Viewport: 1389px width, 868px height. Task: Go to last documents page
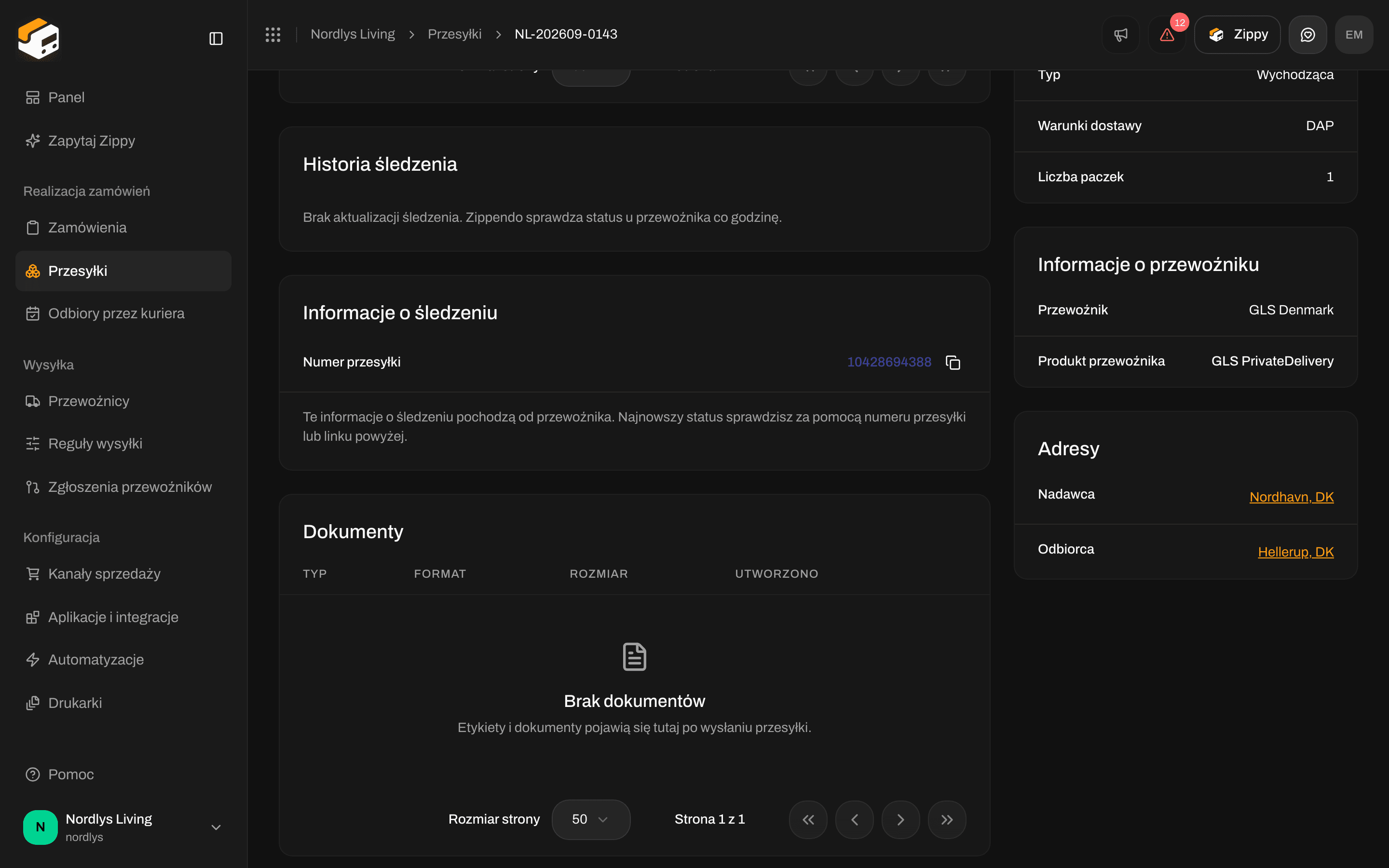[947, 819]
